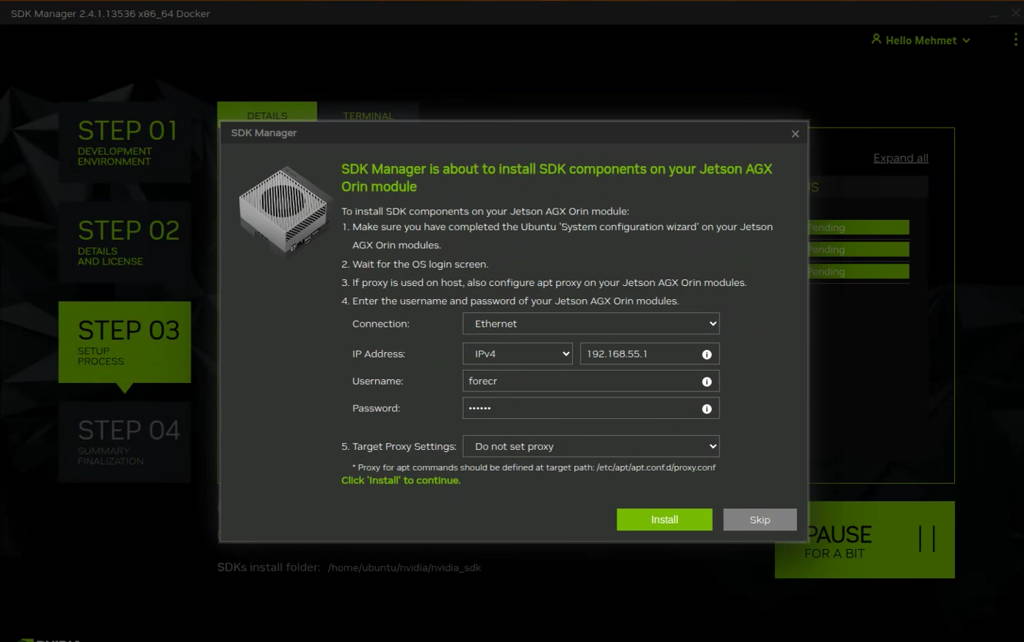Viewport: 1024px width, 642px height.
Task: Go to STEP 01 Development Environment
Action: pos(125,142)
